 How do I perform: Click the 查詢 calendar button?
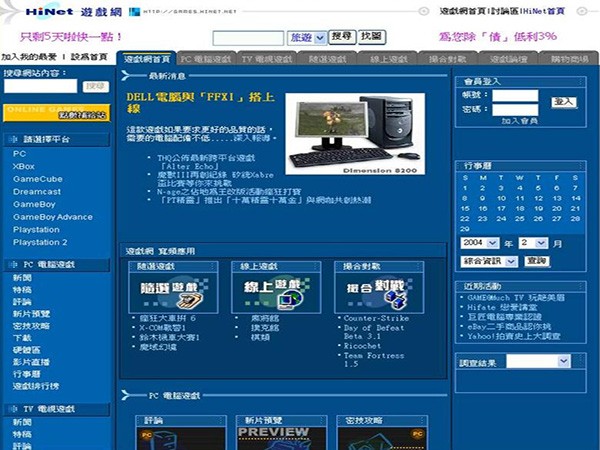tap(536, 261)
